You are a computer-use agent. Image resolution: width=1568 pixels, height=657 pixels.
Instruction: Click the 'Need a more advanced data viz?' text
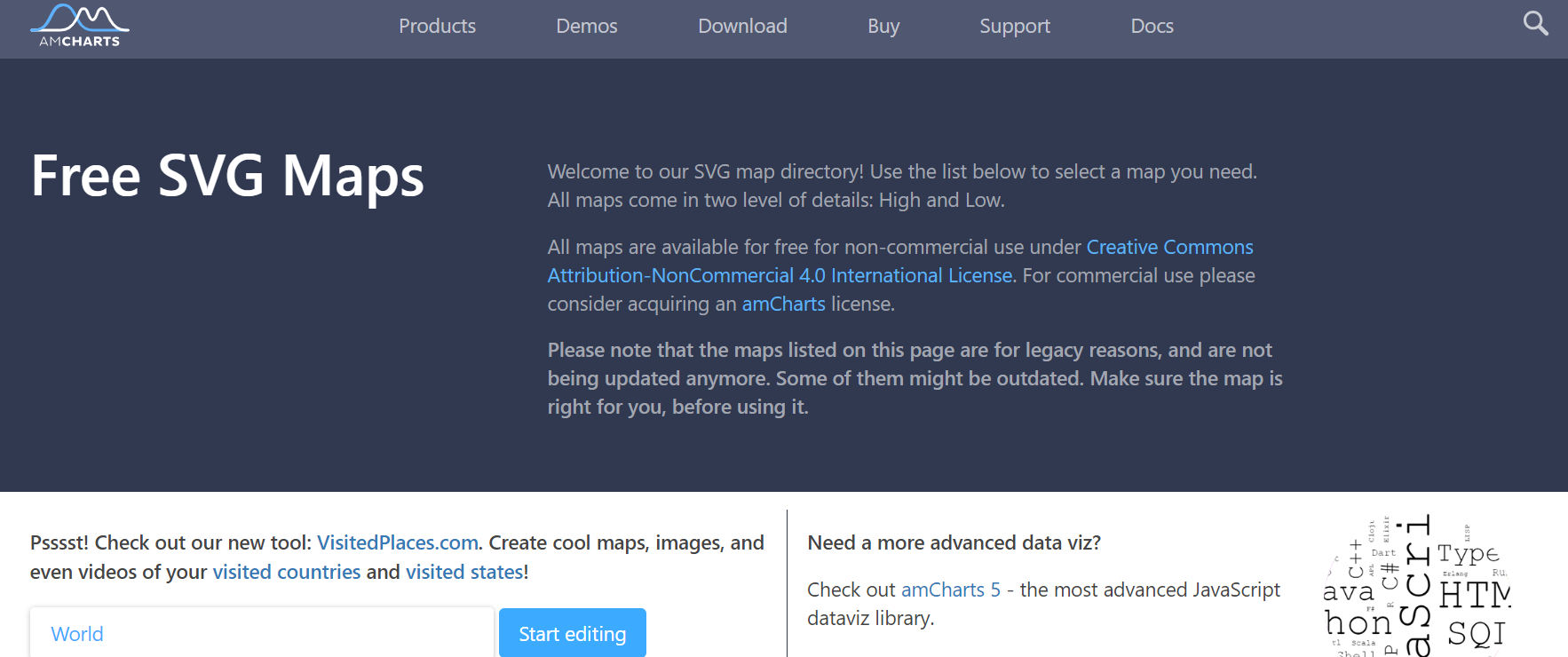pyautogui.click(x=954, y=542)
